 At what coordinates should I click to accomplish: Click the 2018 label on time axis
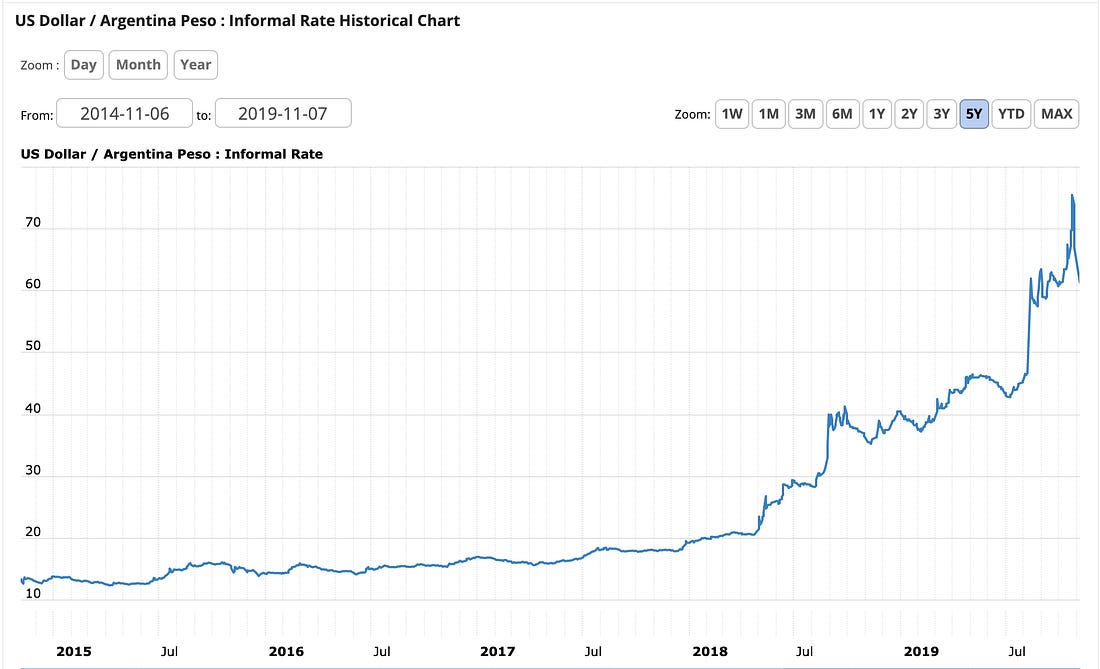tap(710, 651)
